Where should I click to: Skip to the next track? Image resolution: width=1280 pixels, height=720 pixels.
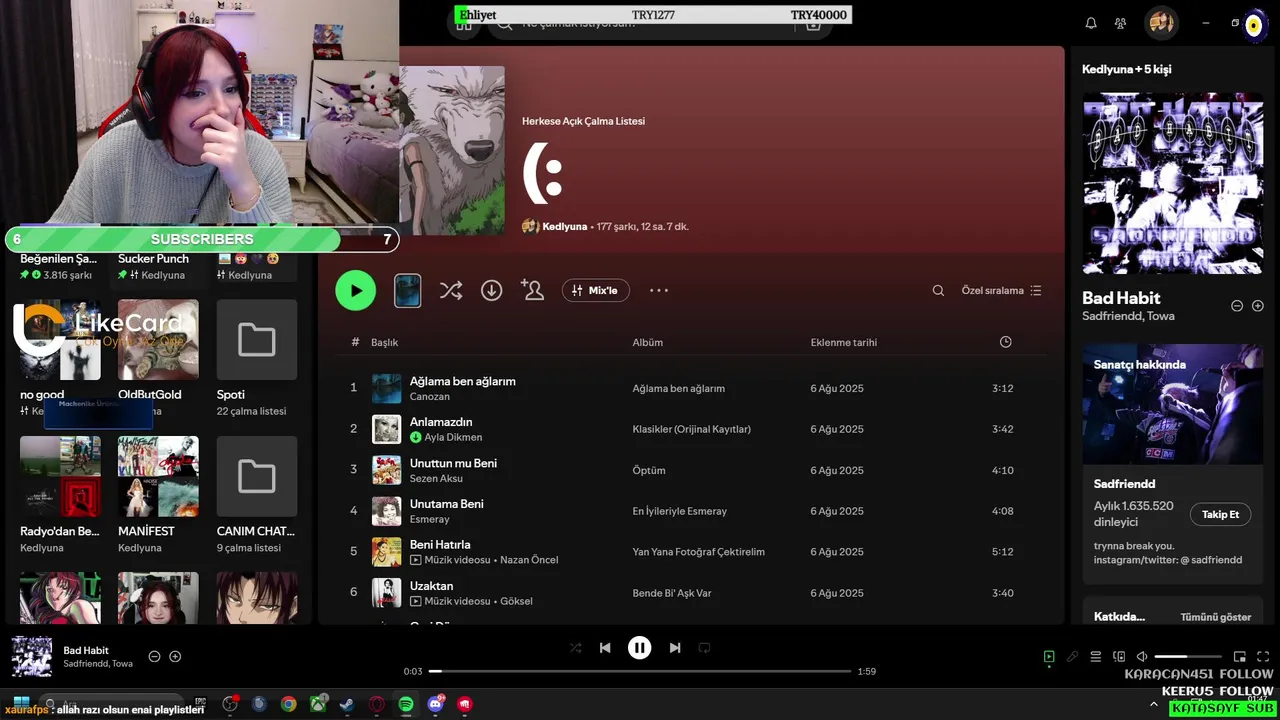point(675,648)
